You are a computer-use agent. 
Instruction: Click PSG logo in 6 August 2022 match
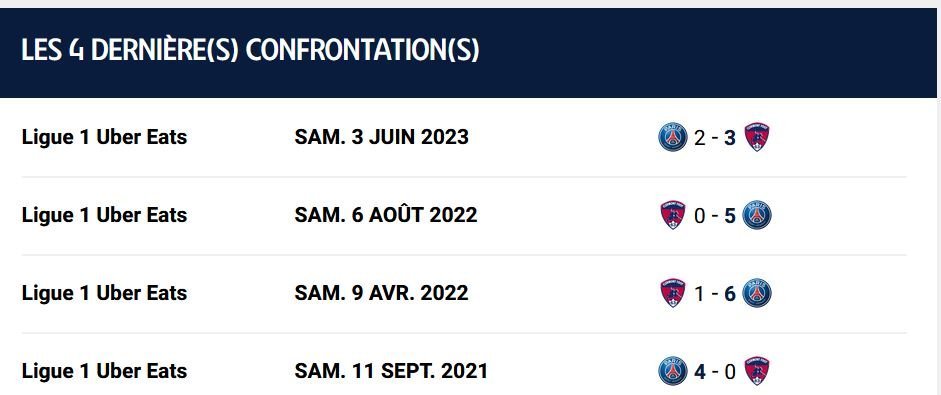[x=757, y=215]
